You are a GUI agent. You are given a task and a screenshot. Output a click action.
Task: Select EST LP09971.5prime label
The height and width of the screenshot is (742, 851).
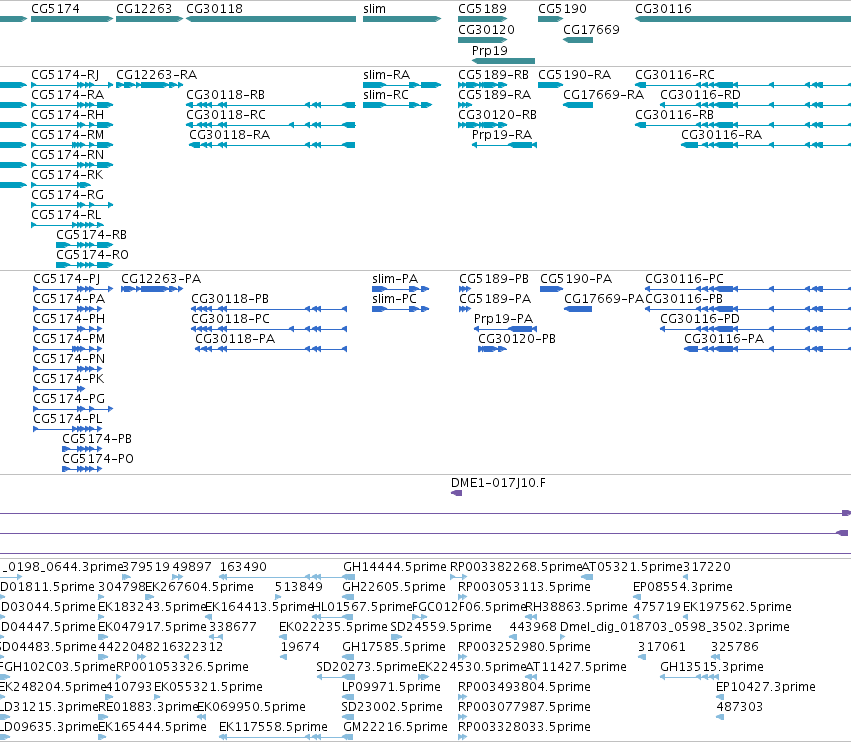(391, 687)
